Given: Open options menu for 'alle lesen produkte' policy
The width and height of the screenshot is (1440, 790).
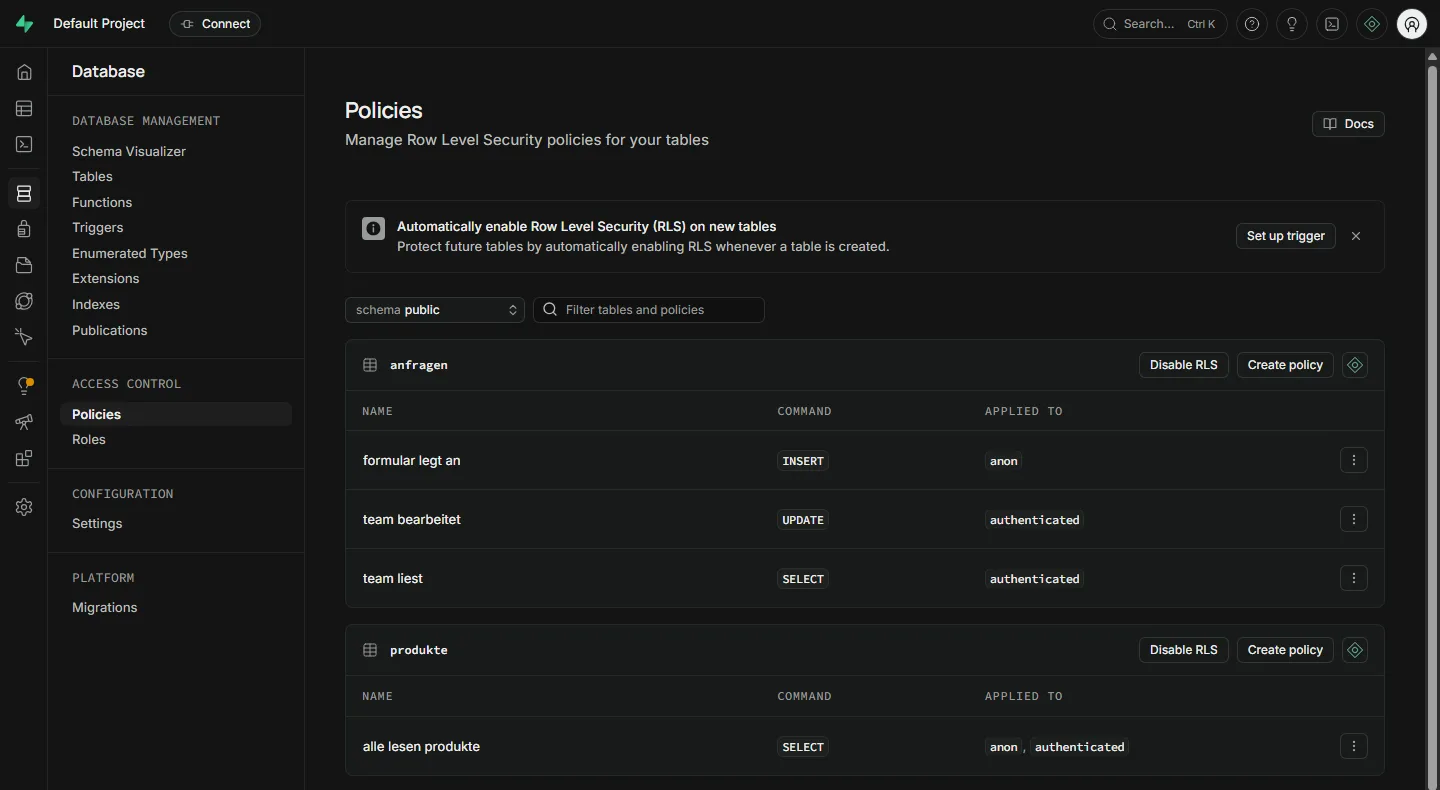Looking at the screenshot, I should [1354, 746].
